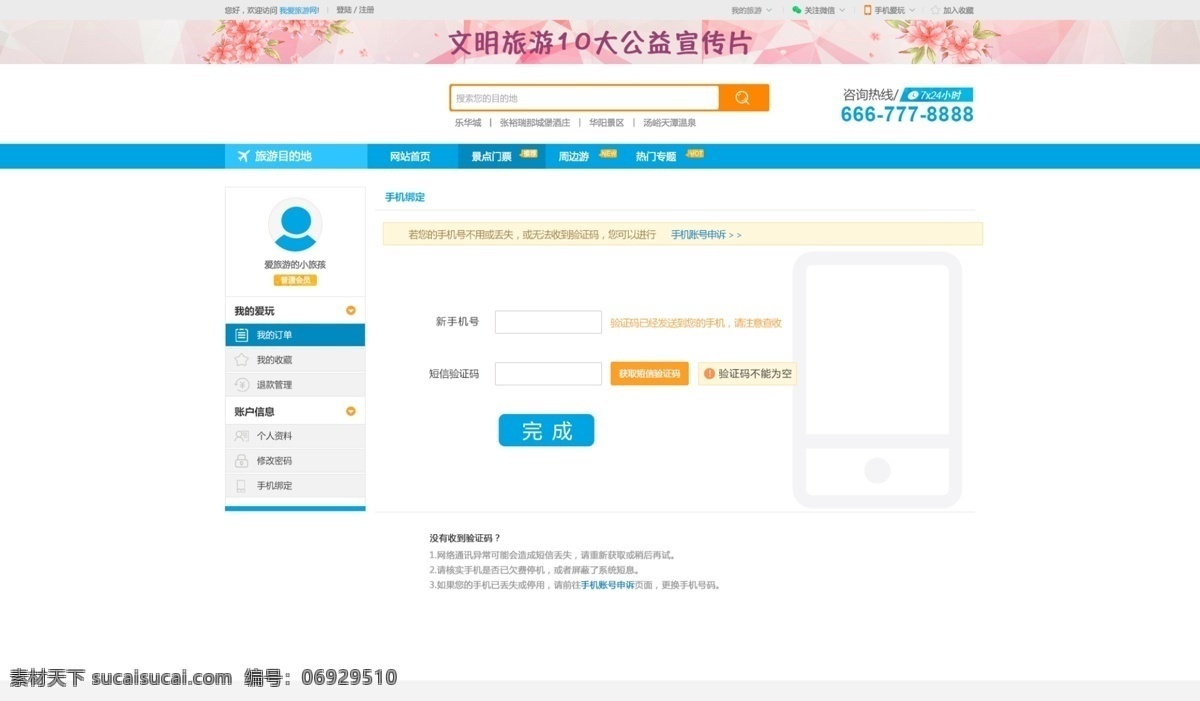Click the user avatar profile picture
1200x701 pixels.
[x=295, y=225]
